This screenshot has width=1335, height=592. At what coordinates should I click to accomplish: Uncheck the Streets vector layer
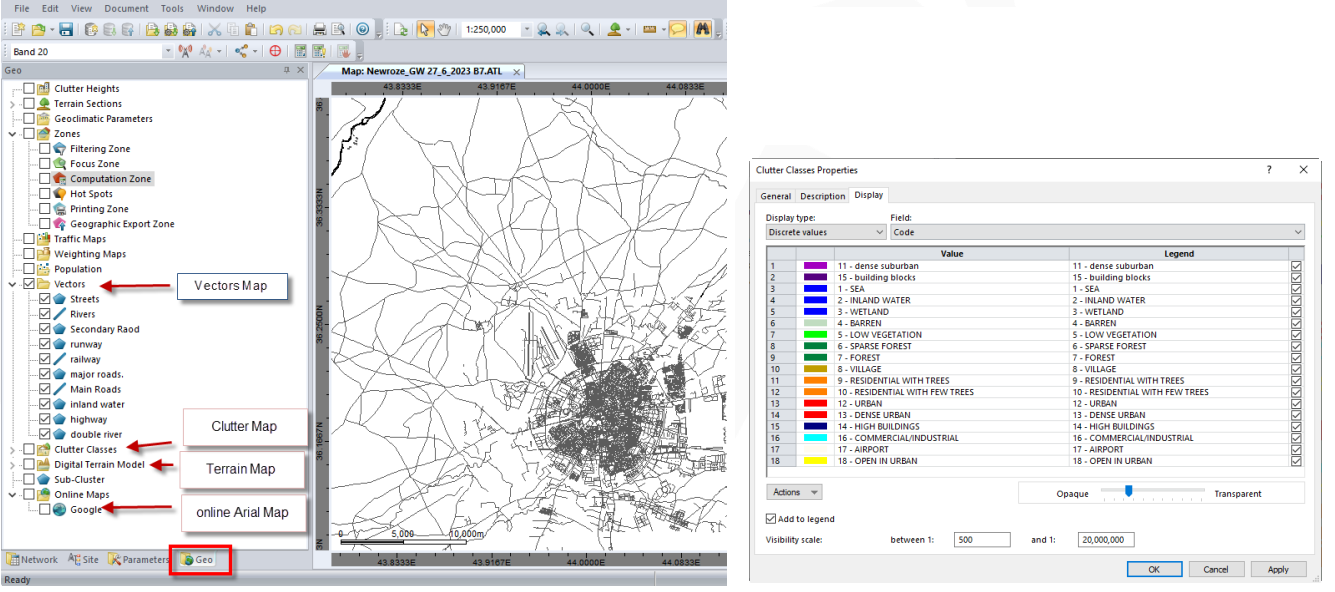pyautogui.click(x=44, y=299)
